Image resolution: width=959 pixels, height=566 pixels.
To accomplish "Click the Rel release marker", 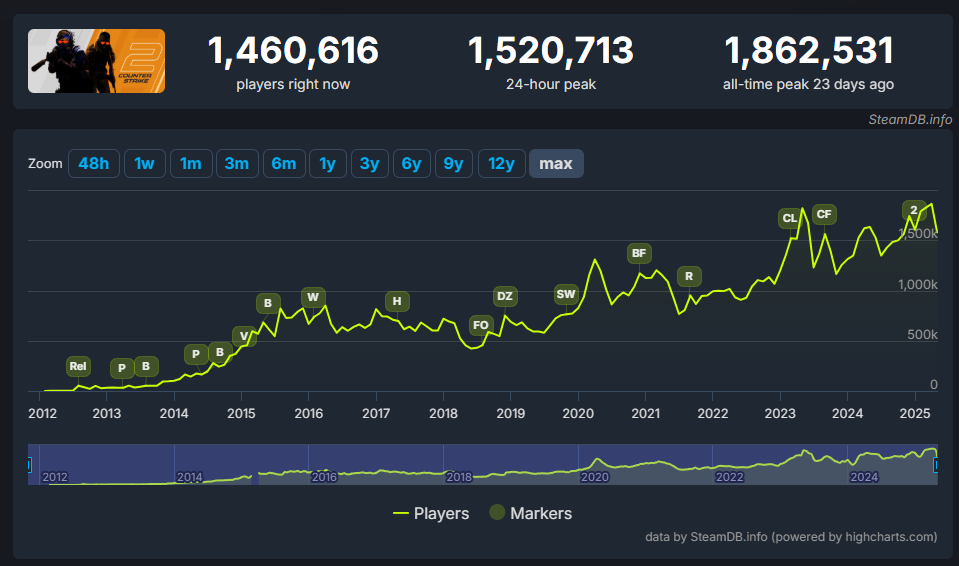I will point(78,366).
